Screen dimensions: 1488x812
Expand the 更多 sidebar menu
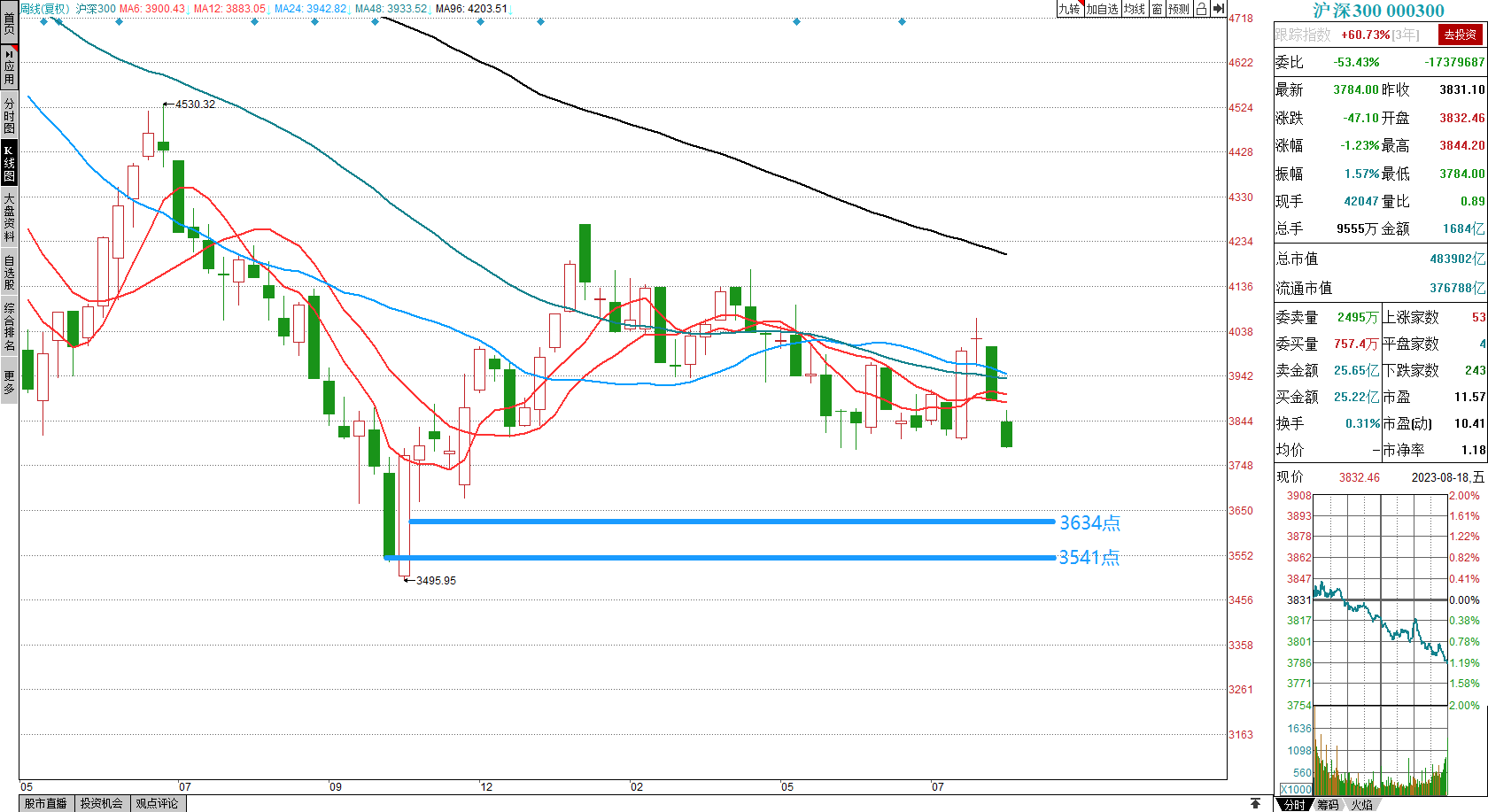[9, 382]
